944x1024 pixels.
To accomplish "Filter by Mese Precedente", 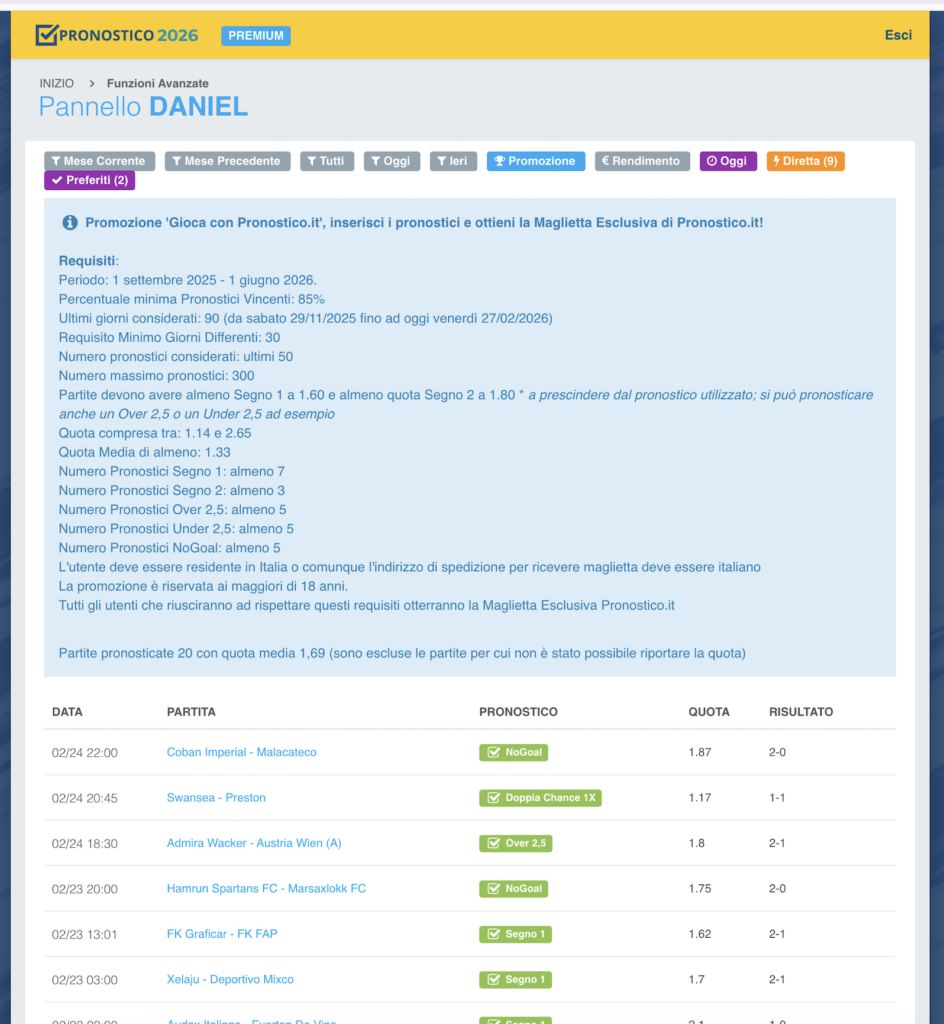I will click(227, 161).
